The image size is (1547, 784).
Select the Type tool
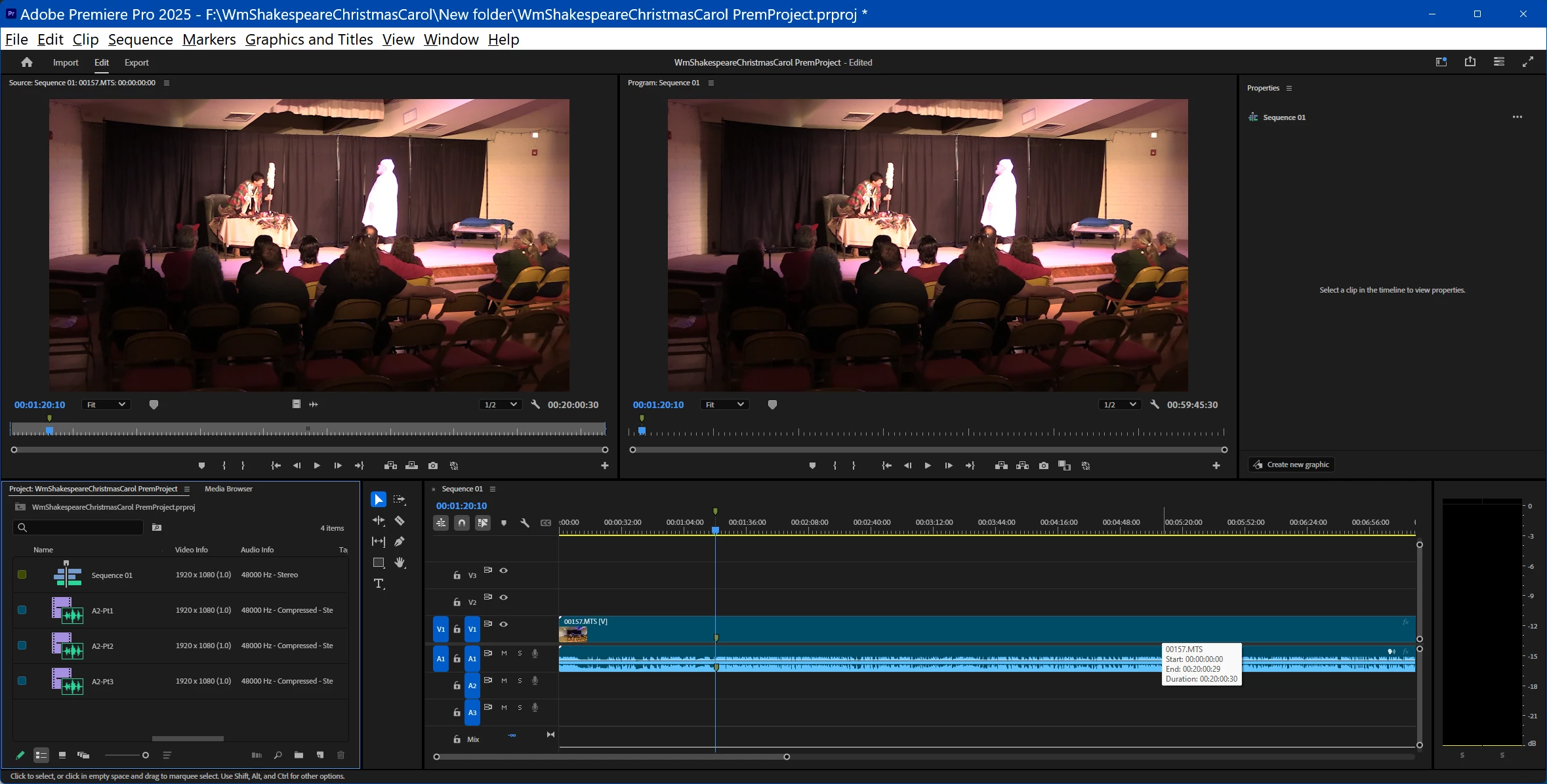coord(379,583)
